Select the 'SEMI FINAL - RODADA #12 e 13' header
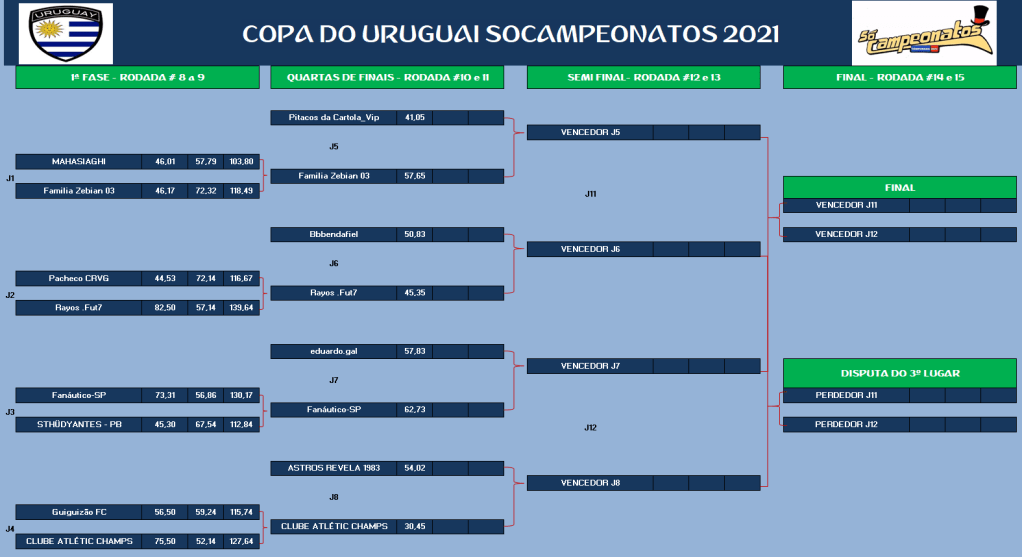 point(643,77)
